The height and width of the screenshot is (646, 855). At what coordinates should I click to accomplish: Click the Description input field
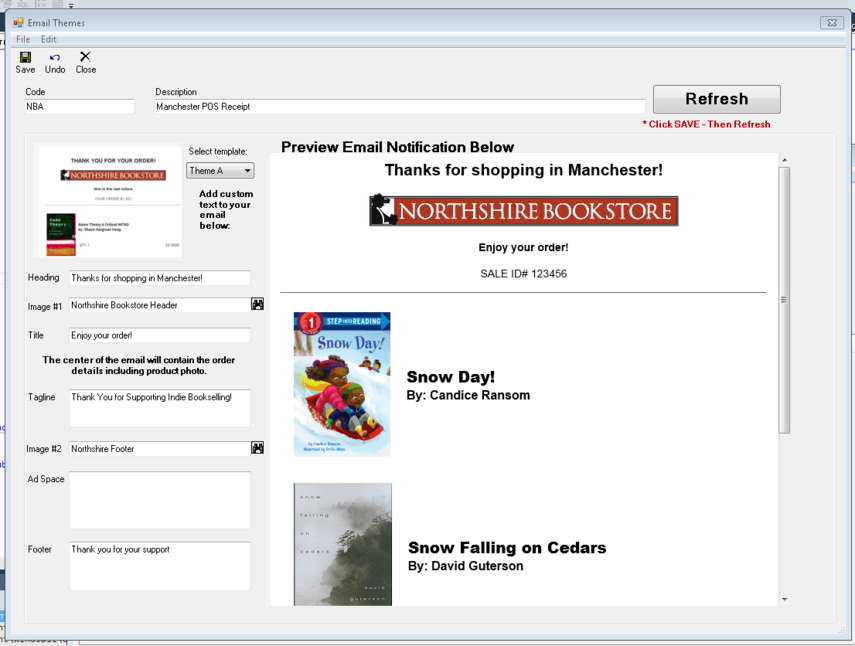coord(400,106)
